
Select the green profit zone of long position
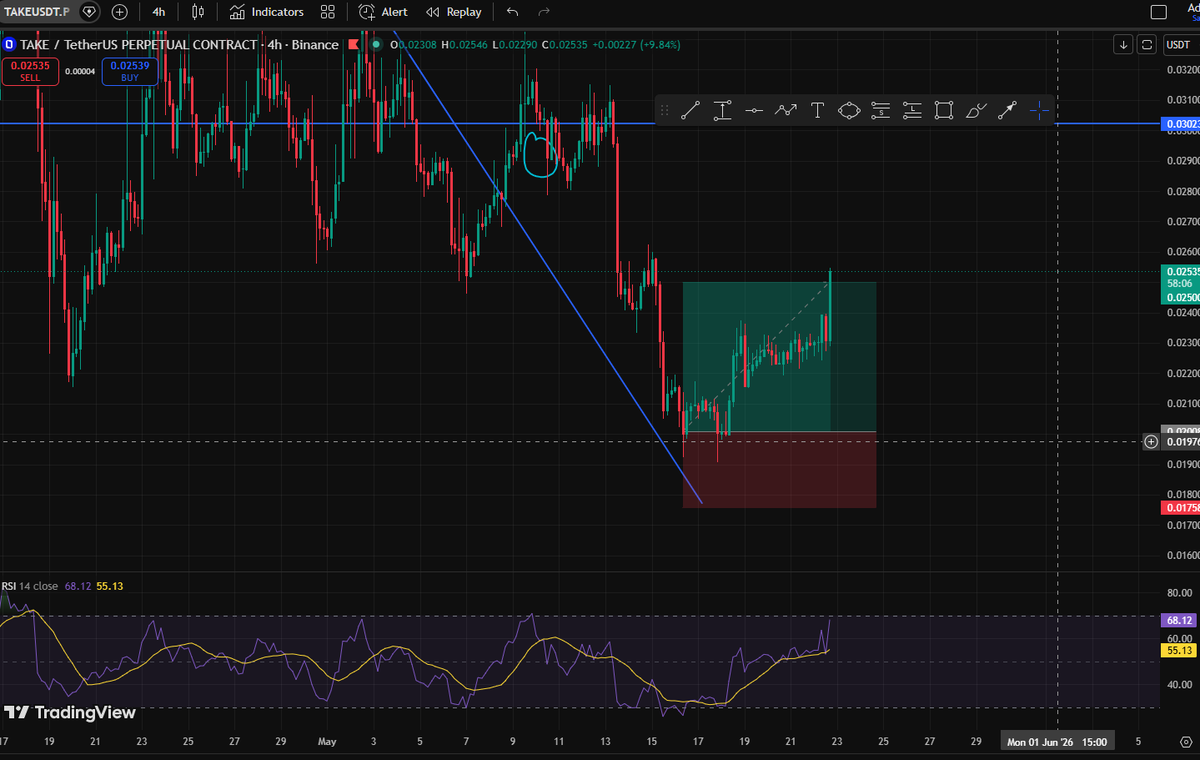(779, 357)
